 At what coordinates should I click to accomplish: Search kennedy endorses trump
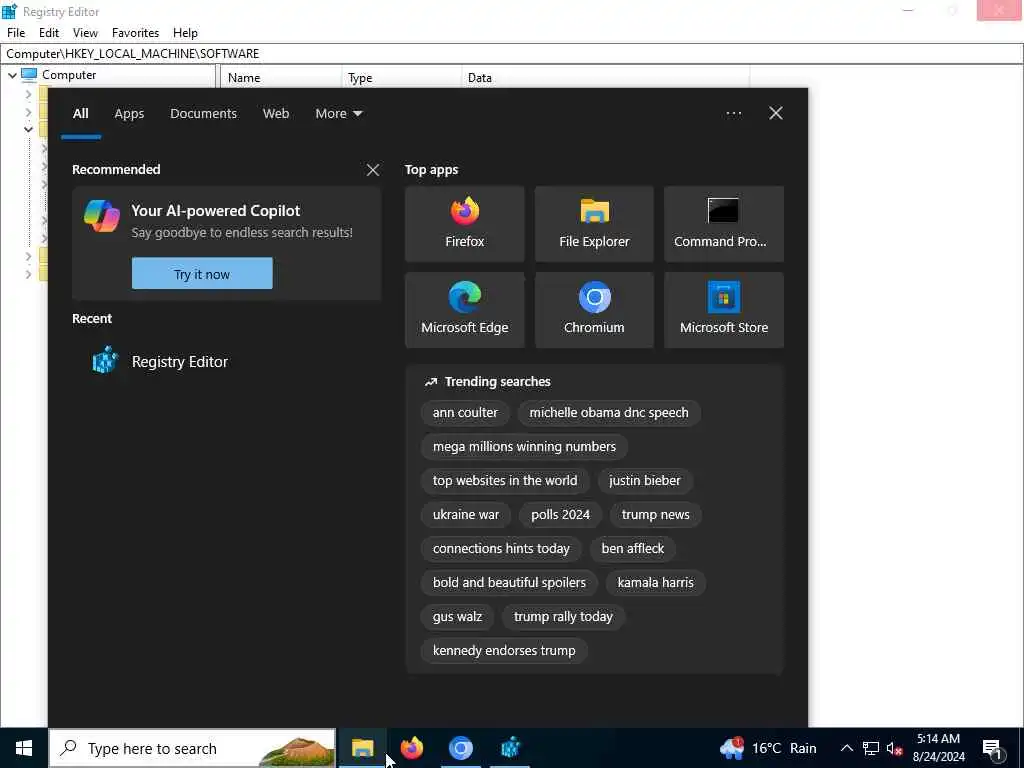(504, 650)
